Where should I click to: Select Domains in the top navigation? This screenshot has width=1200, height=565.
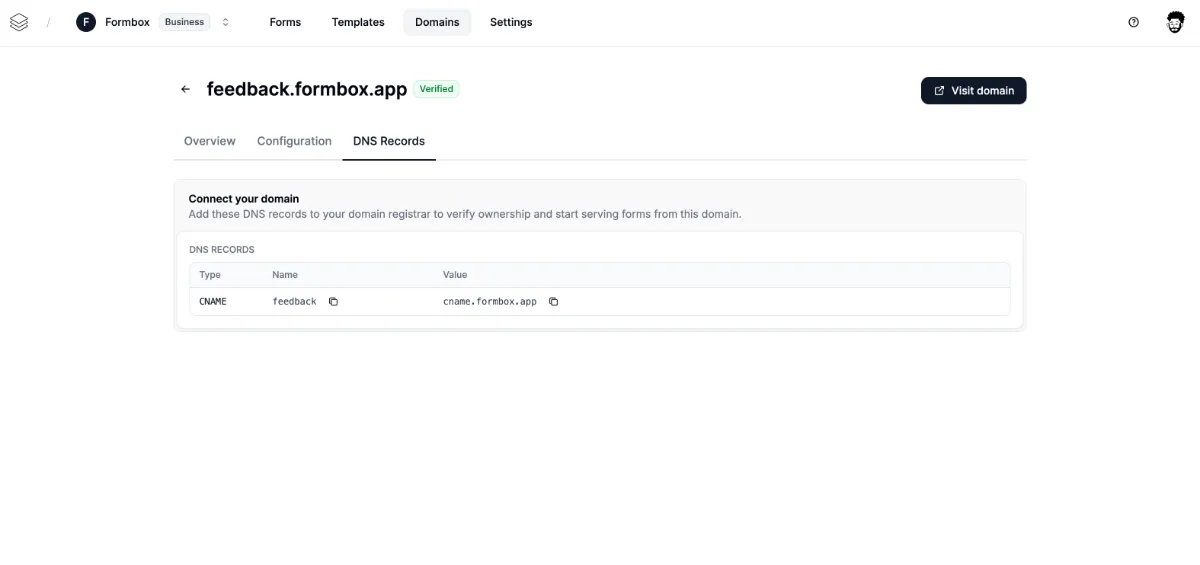coord(437,22)
